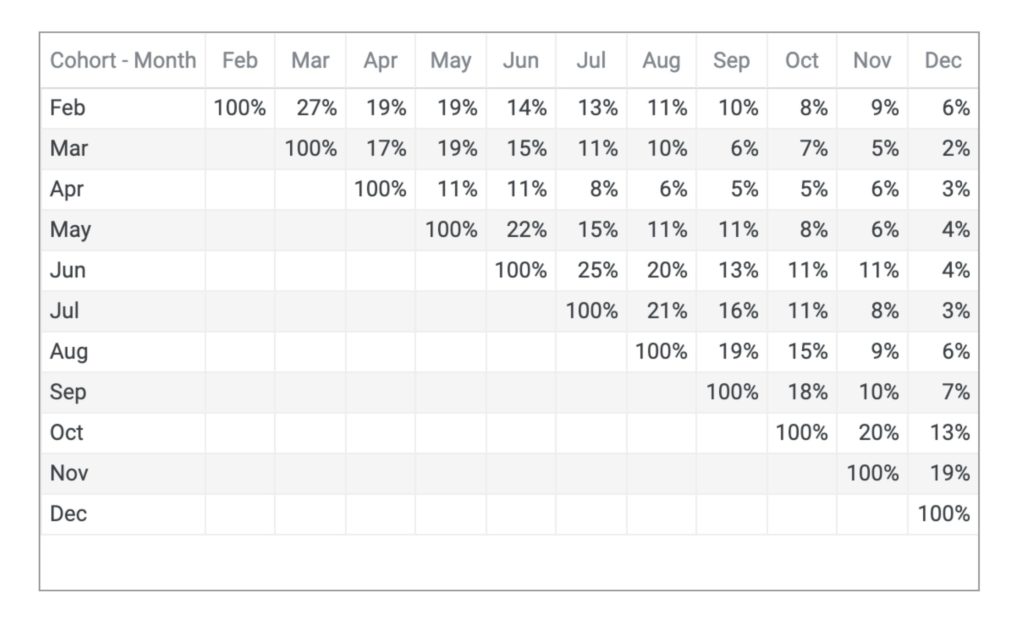Click the Aug row label
The height and width of the screenshot is (621, 1024).
[69, 351]
